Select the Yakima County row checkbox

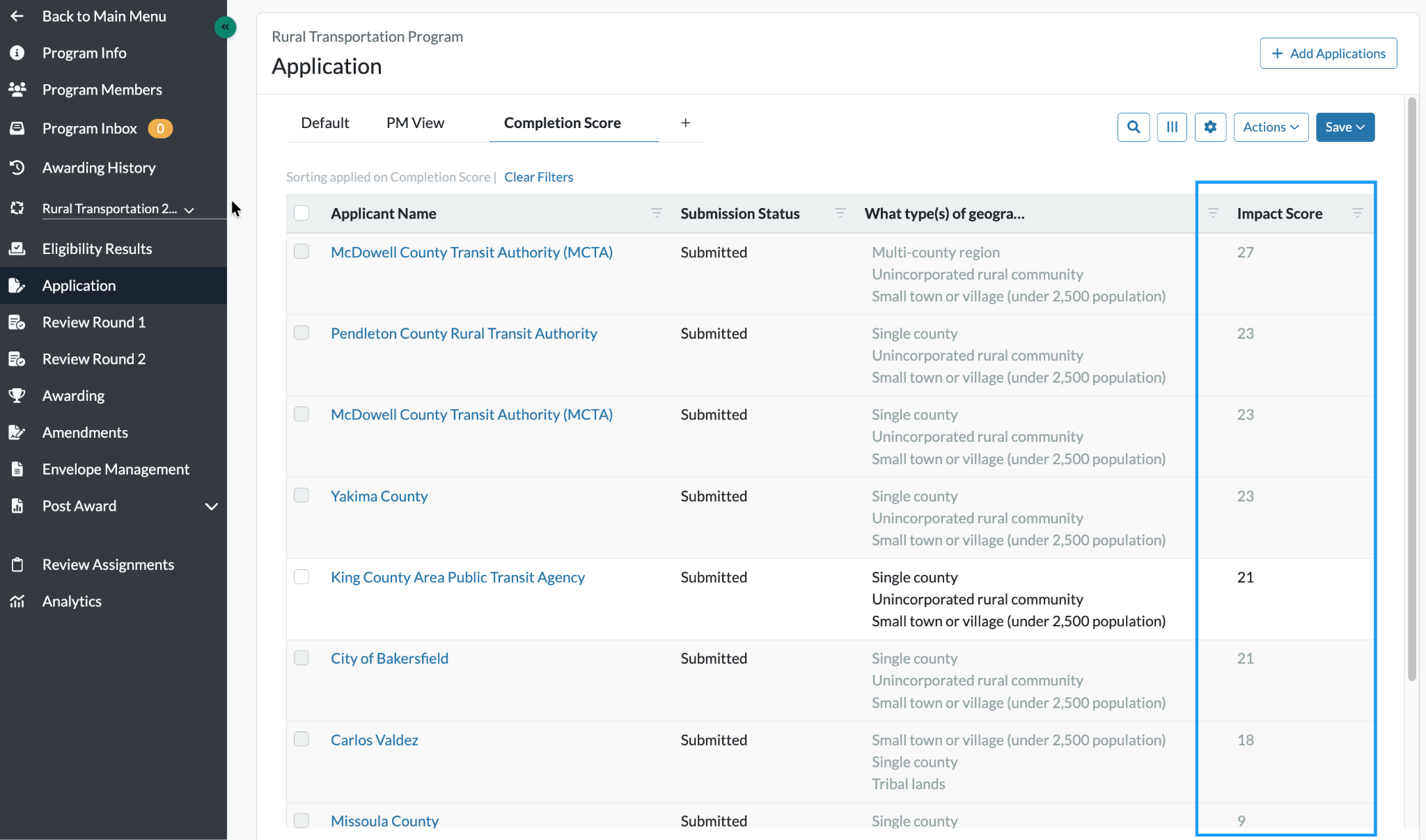click(x=301, y=495)
